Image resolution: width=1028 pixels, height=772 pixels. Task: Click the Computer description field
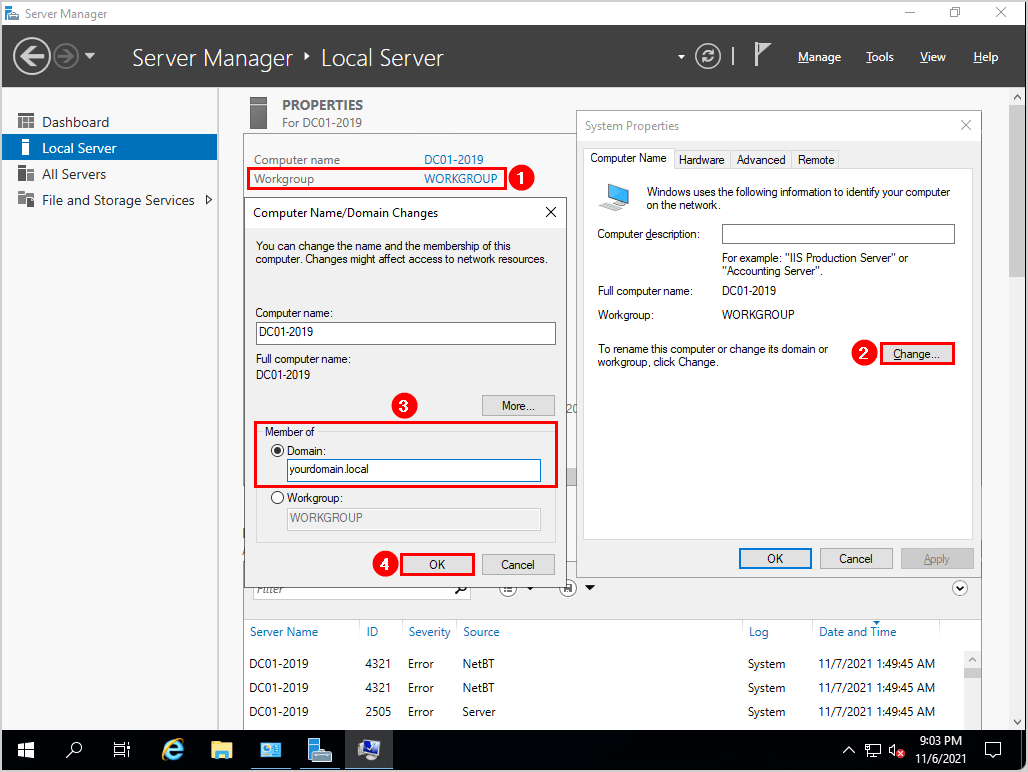point(838,234)
